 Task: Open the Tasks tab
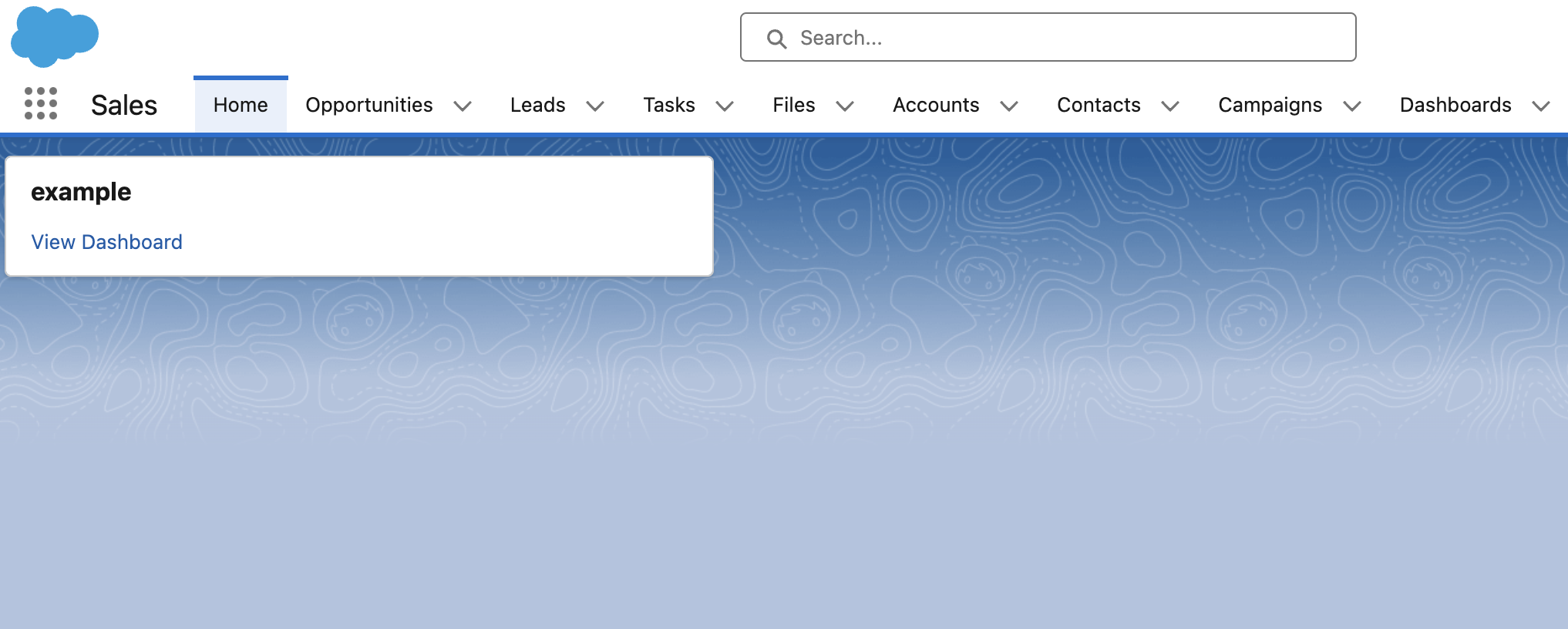[x=668, y=105]
